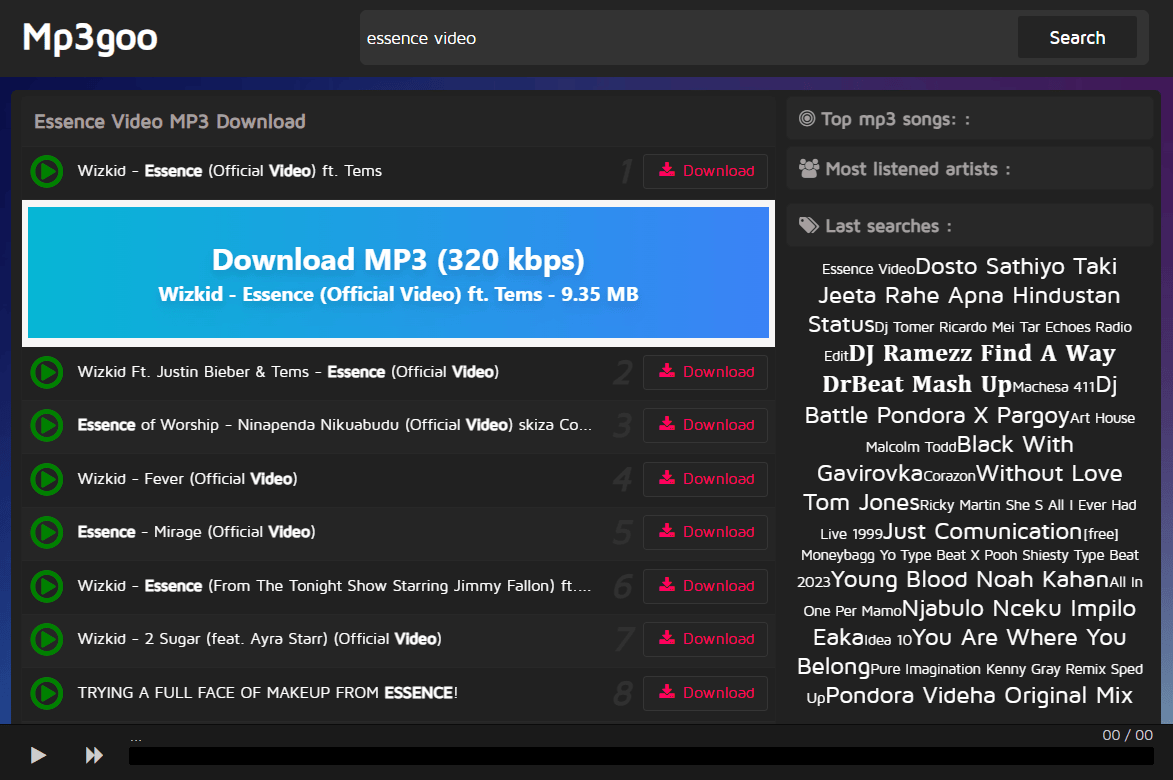Open Ricky Martin She S All search
This screenshot has height=780, width=1173.
tap(1028, 506)
